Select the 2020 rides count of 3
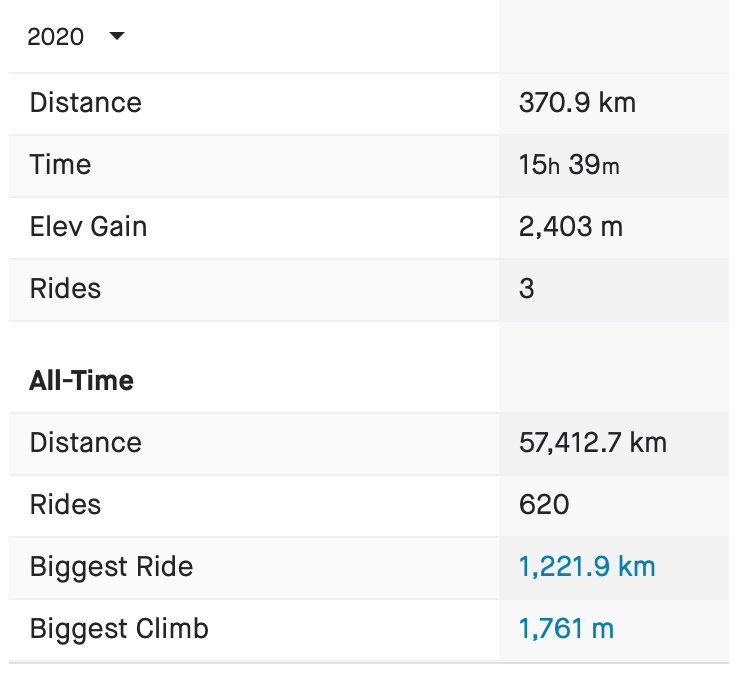744x684 pixels. tap(527, 289)
